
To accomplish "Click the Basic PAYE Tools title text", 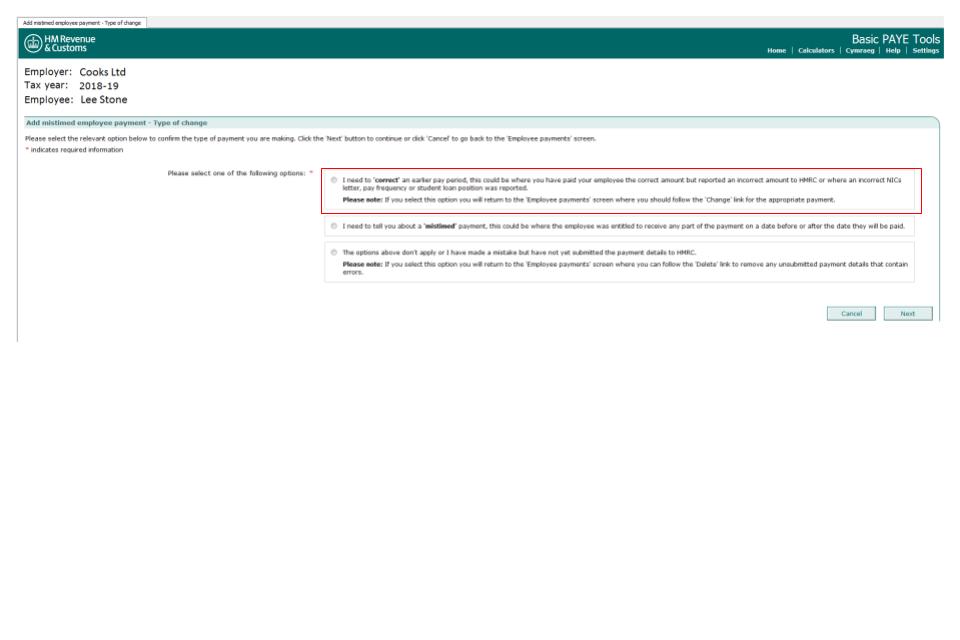I will tap(896, 39).
